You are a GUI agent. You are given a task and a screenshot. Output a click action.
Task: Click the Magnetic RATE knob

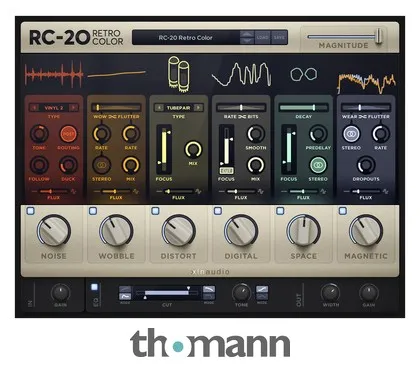pyautogui.click(x=380, y=134)
